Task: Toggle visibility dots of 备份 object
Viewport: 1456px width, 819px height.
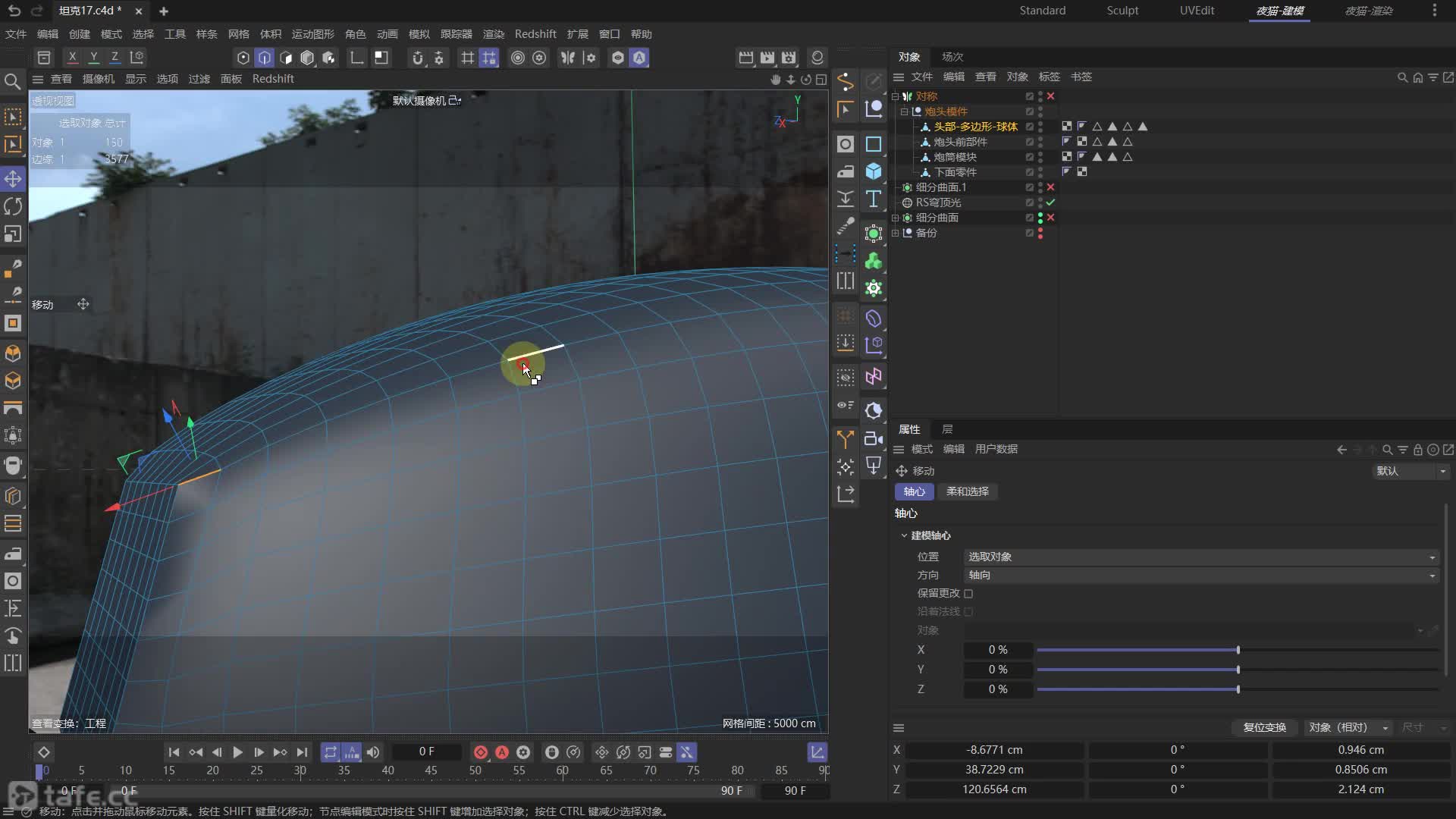Action: [1040, 233]
